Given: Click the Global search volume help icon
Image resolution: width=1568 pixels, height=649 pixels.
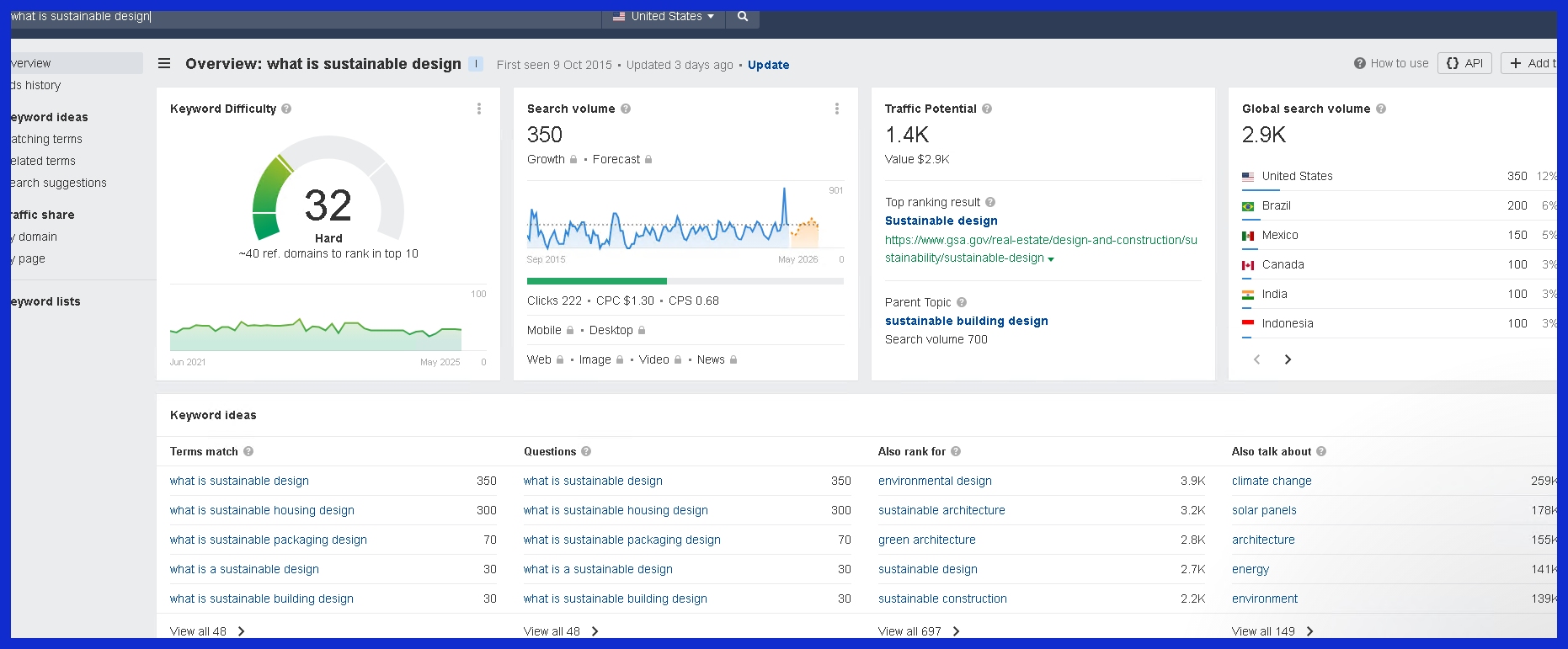Looking at the screenshot, I should (1381, 109).
